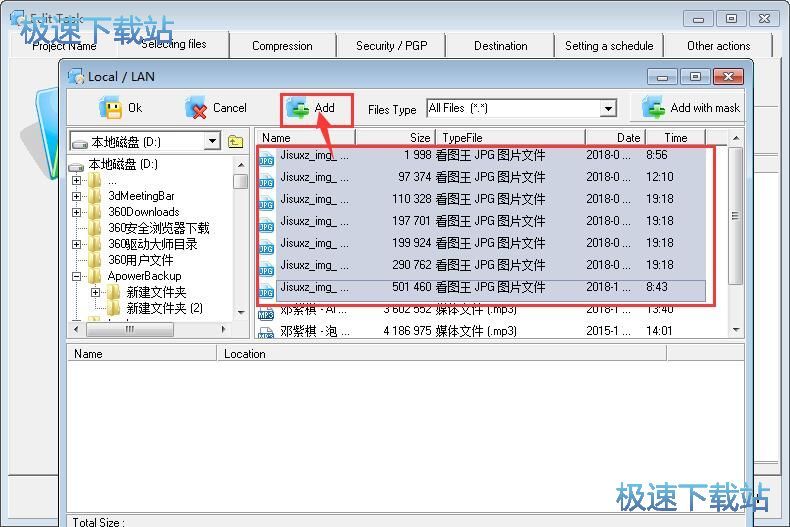Select the JPG file sized 199 924

tap(482, 243)
